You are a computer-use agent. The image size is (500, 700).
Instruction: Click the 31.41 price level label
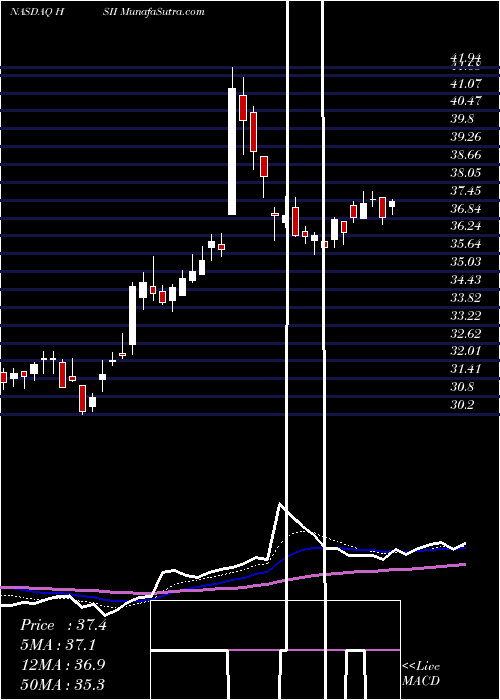point(466,369)
